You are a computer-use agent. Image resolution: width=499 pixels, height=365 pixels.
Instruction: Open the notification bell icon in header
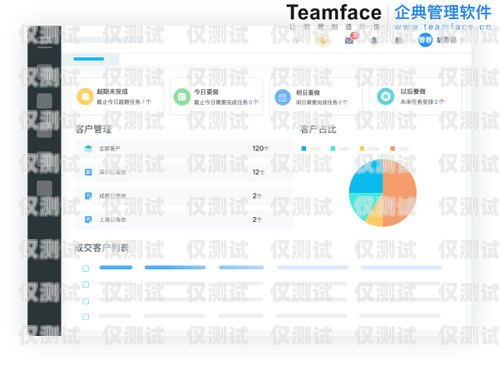coord(374,41)
